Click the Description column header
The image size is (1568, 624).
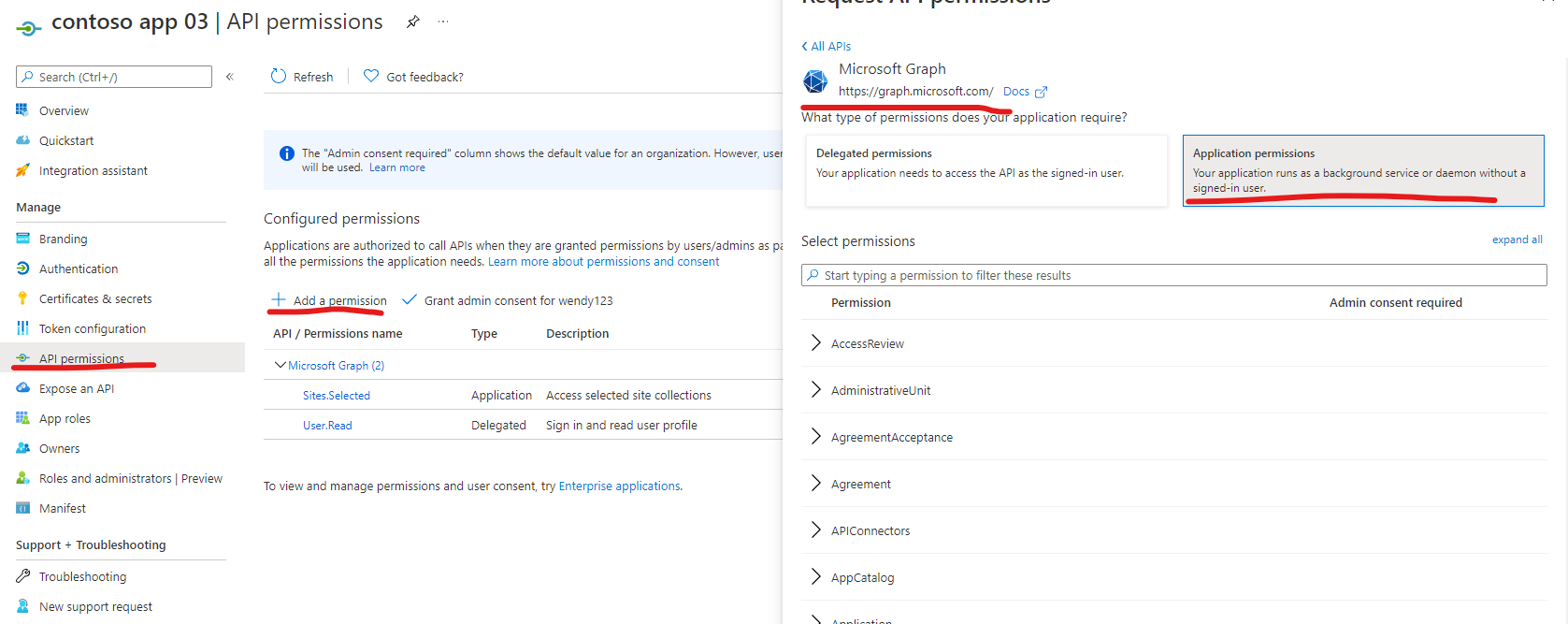tap(578, 334)
